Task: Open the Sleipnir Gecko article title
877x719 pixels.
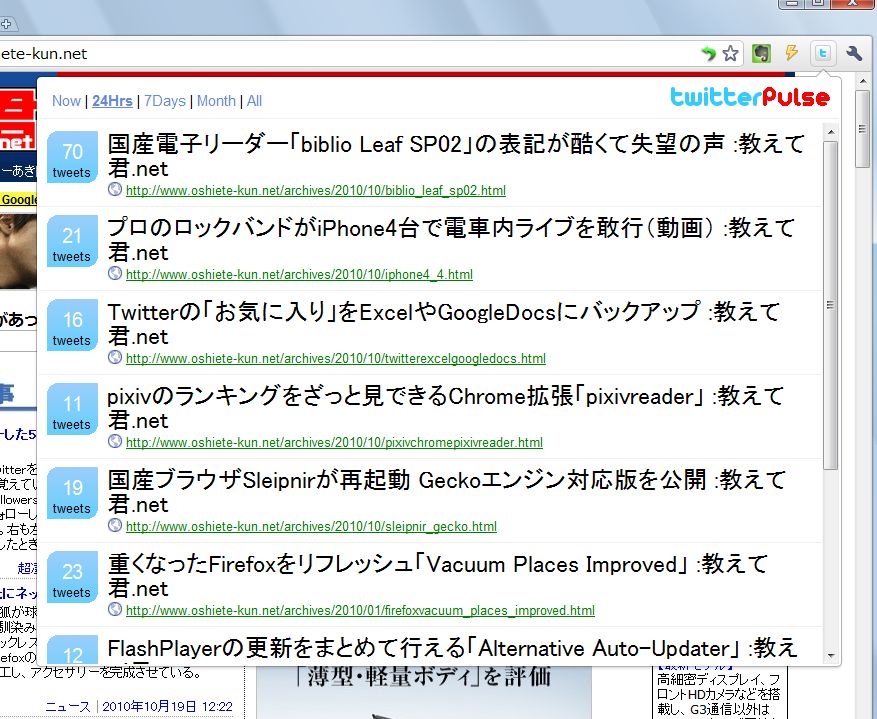Action: [447, 492]
